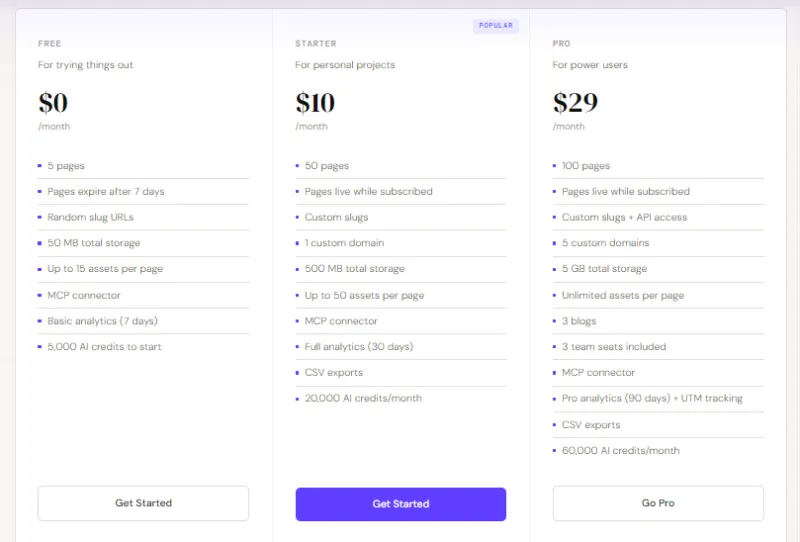Viewport: 800px width, 542px height.
Task: Click '60,000 AI credits/month' item
Action: pos(620,450)
